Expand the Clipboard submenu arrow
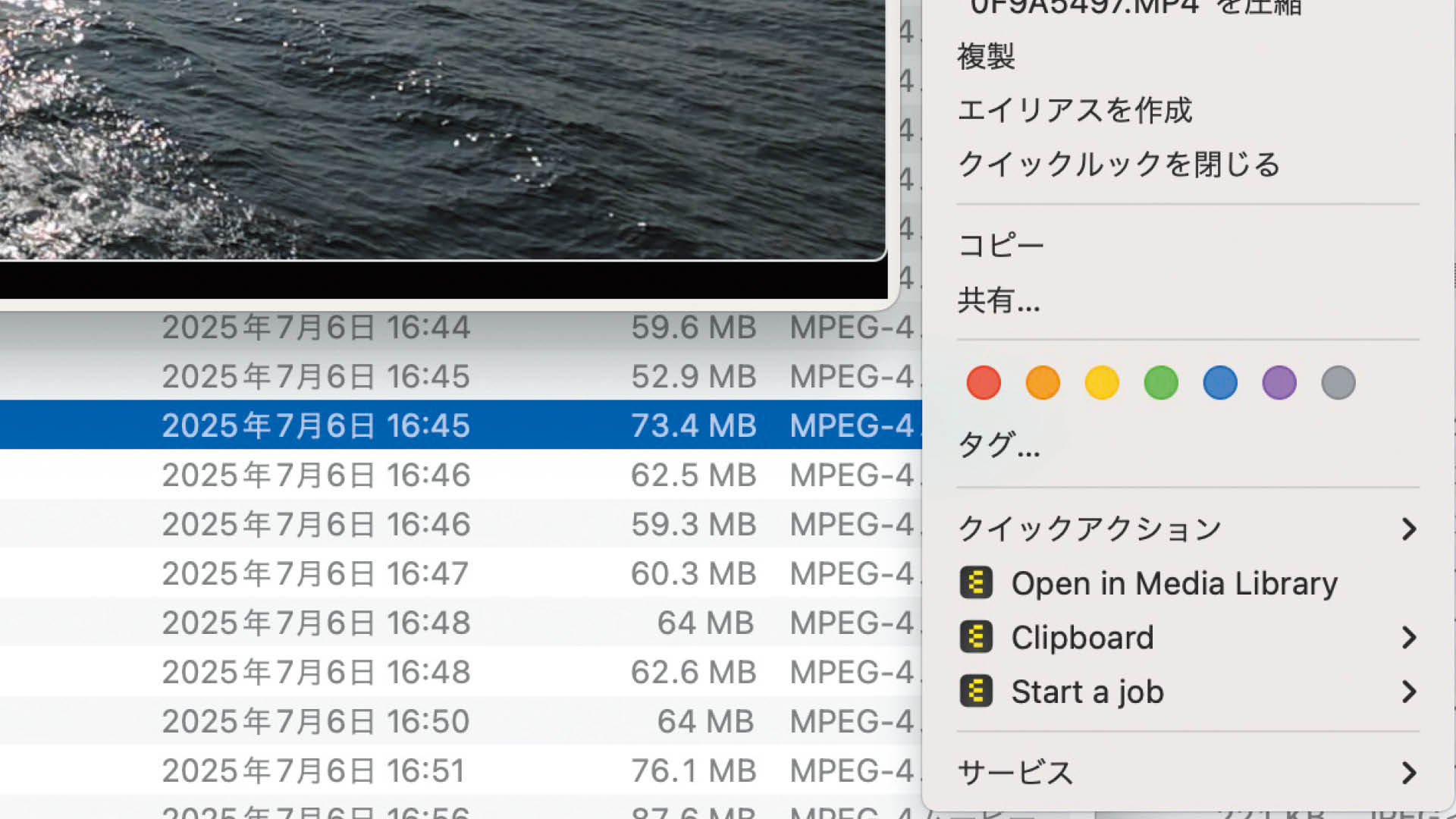The width and height of the screenshot is (1456, 819). [x=1408, y=638]
